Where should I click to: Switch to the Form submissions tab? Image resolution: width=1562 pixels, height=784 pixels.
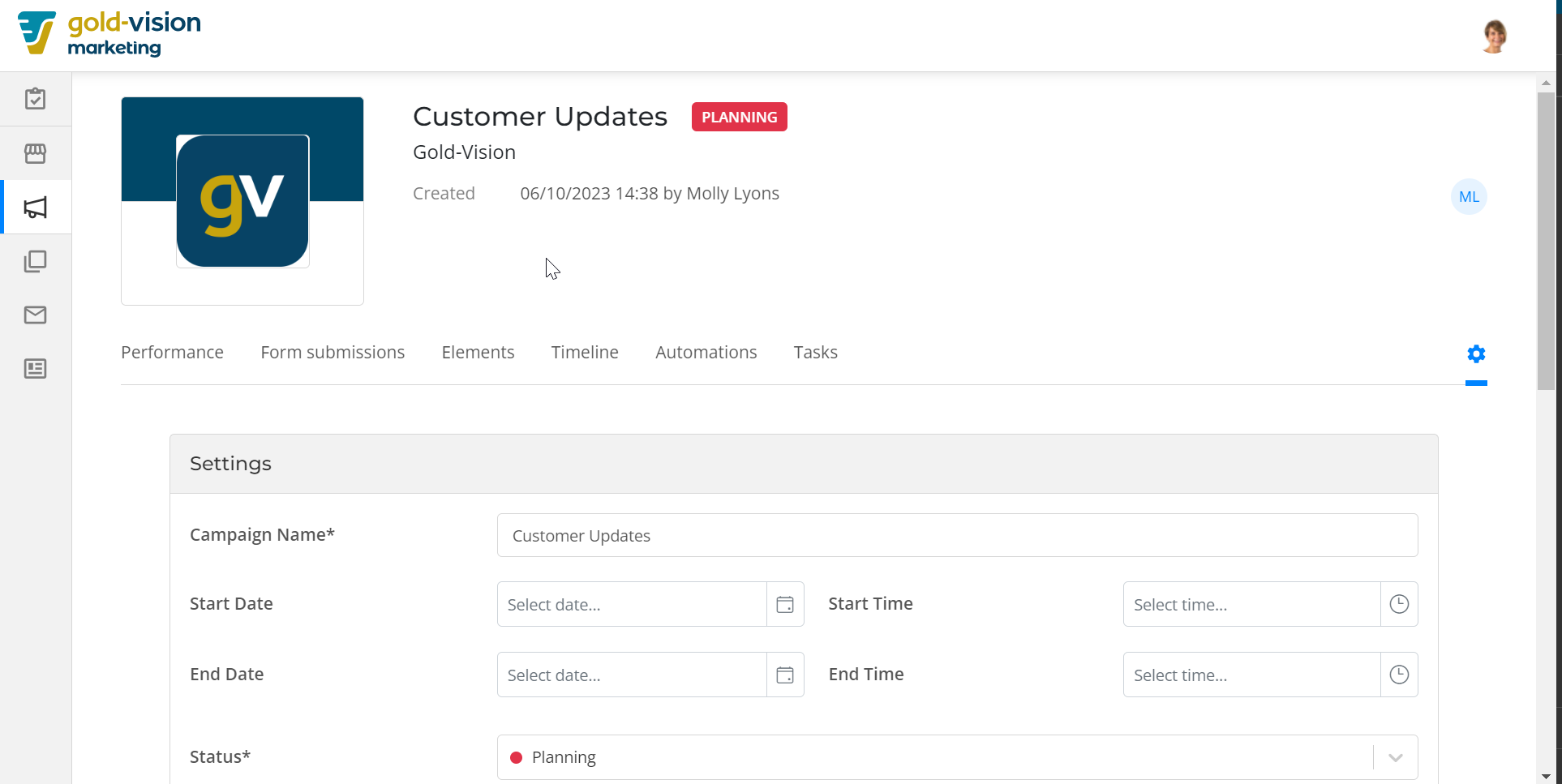(x=333, y=353)
